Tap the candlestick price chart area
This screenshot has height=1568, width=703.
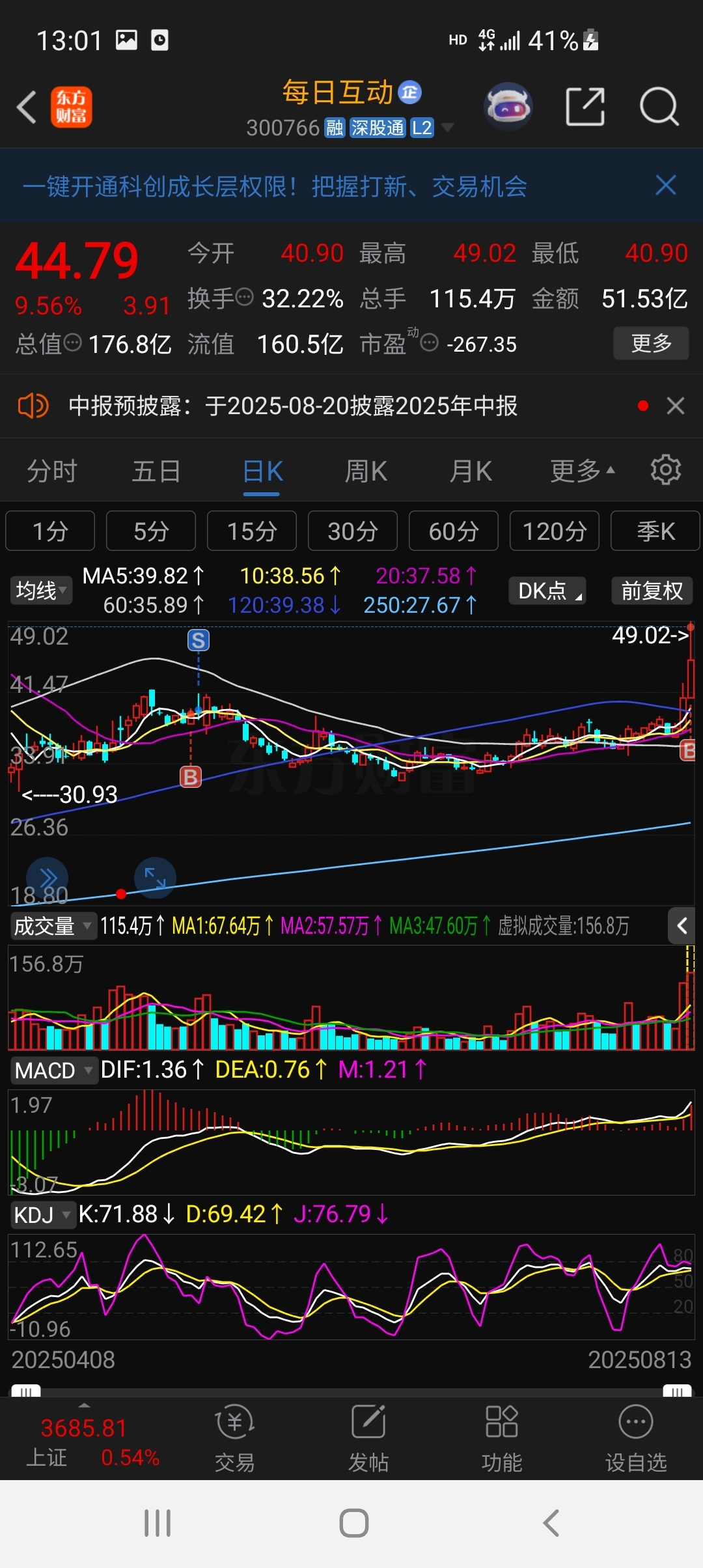[x=351, y=763]
